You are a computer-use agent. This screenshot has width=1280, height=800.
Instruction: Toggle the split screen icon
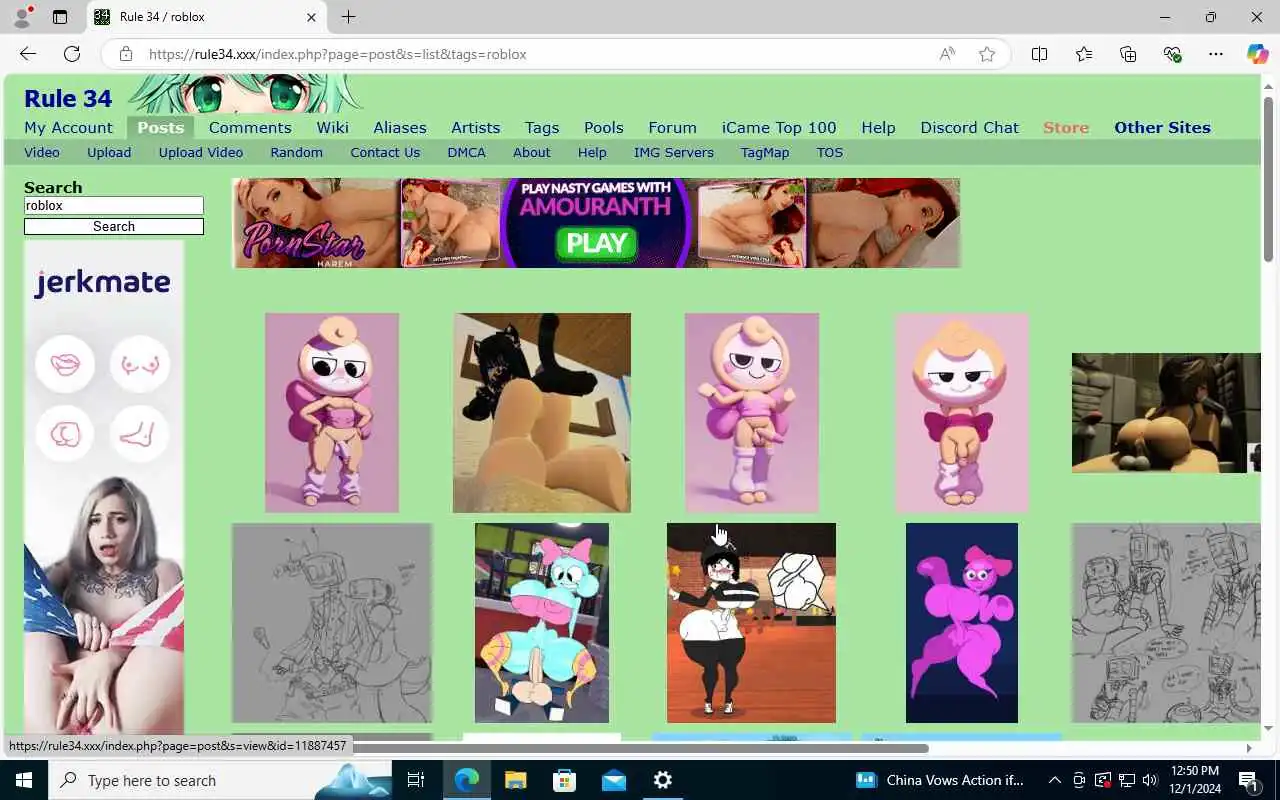tap(1039, 54)
